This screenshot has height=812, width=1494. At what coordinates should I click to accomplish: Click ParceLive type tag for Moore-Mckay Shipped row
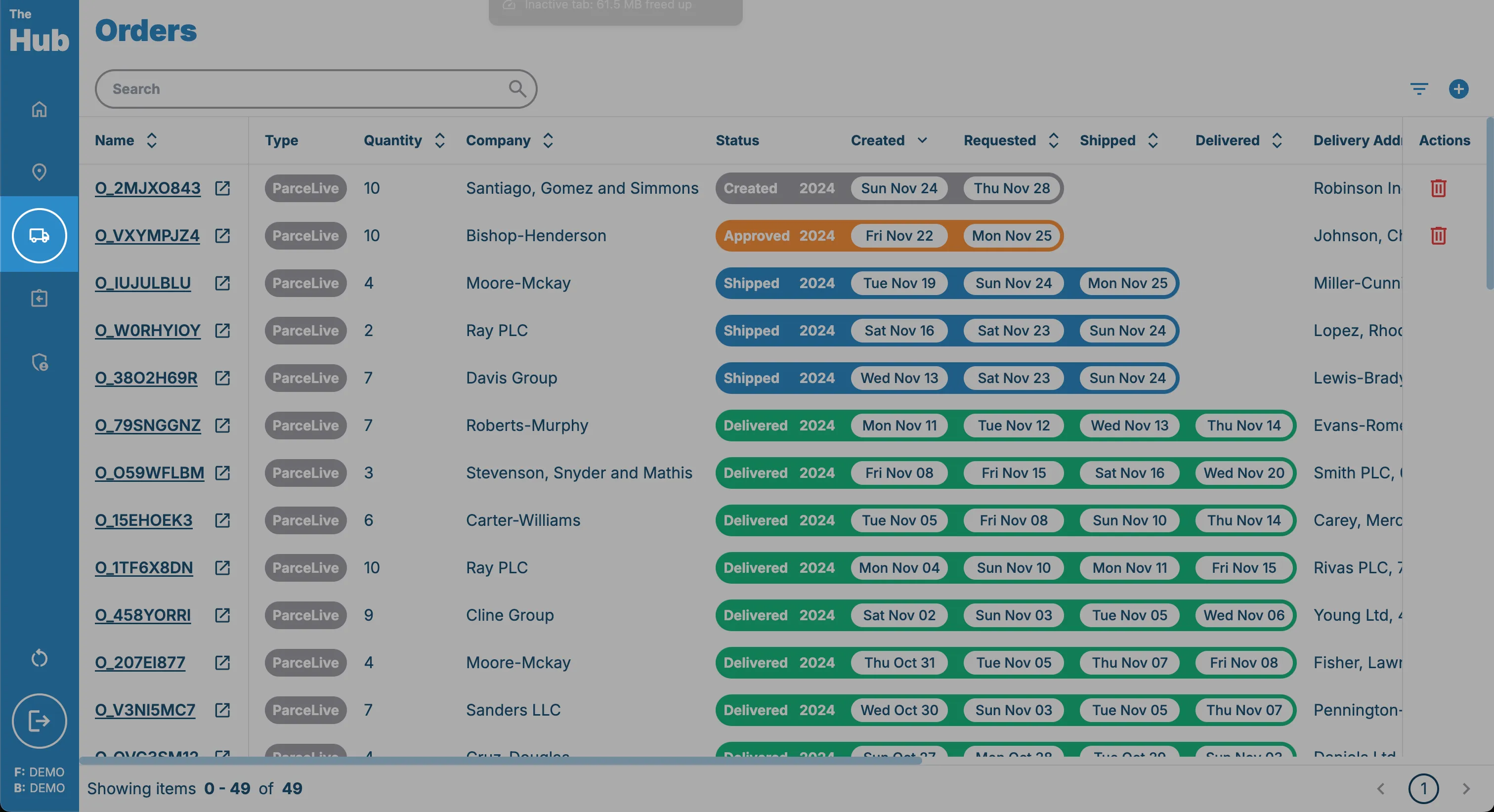click(x=305, y=283)
